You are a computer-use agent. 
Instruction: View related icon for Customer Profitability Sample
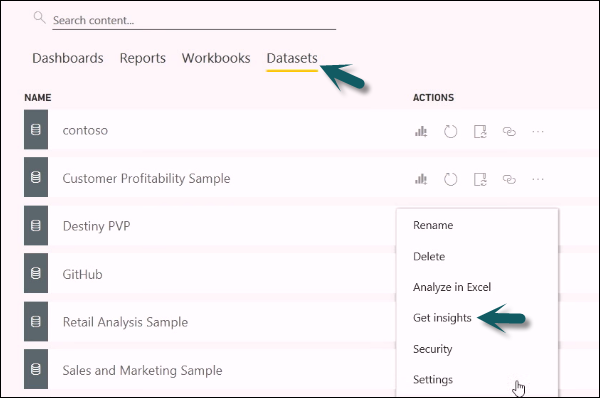click(509, 179)
